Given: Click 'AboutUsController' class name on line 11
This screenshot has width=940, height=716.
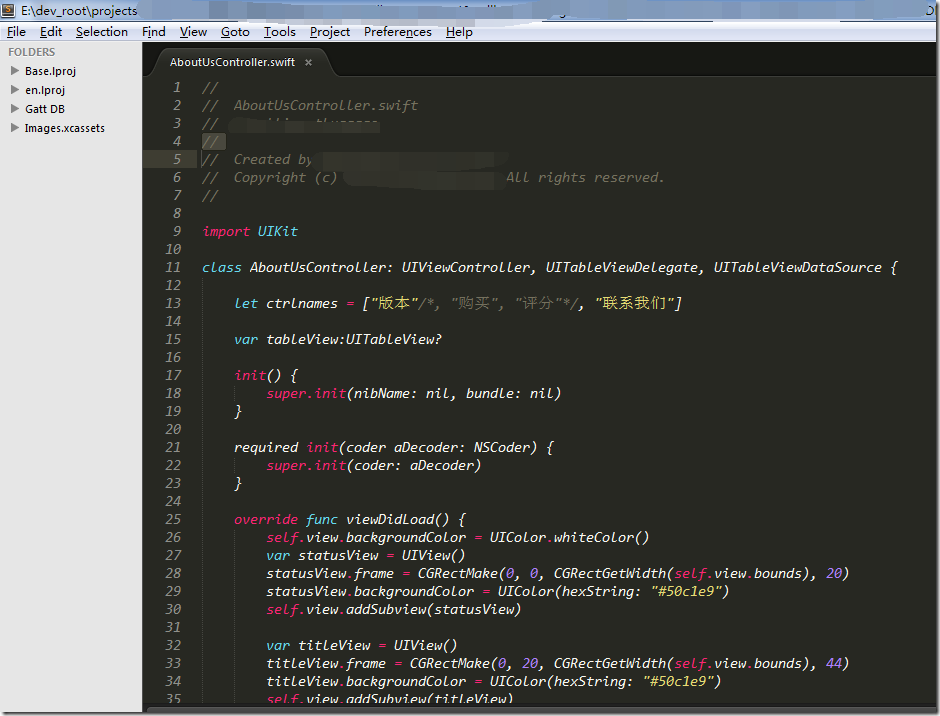Looking at the screenshot, I should click(318, 267).
